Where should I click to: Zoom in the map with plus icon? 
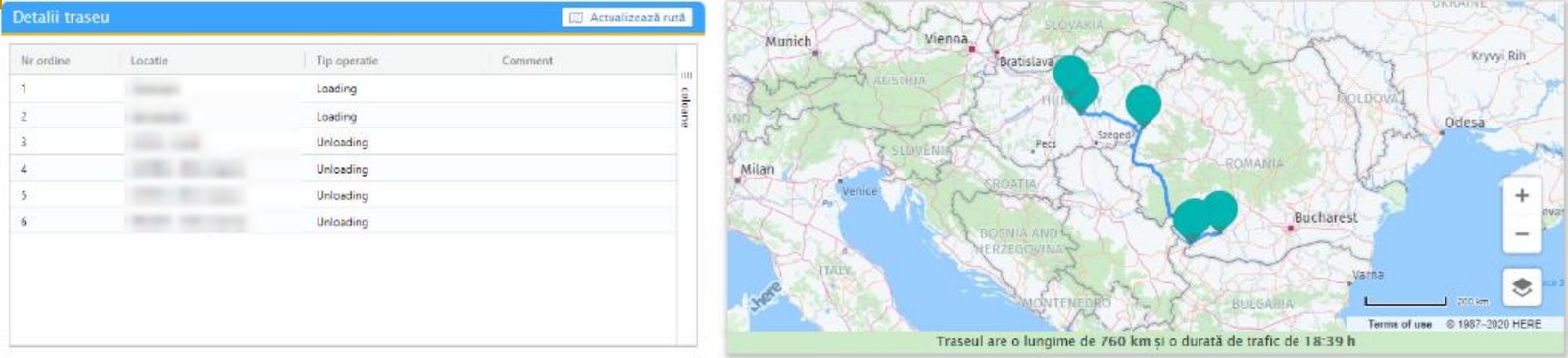tap(1521, 196)
